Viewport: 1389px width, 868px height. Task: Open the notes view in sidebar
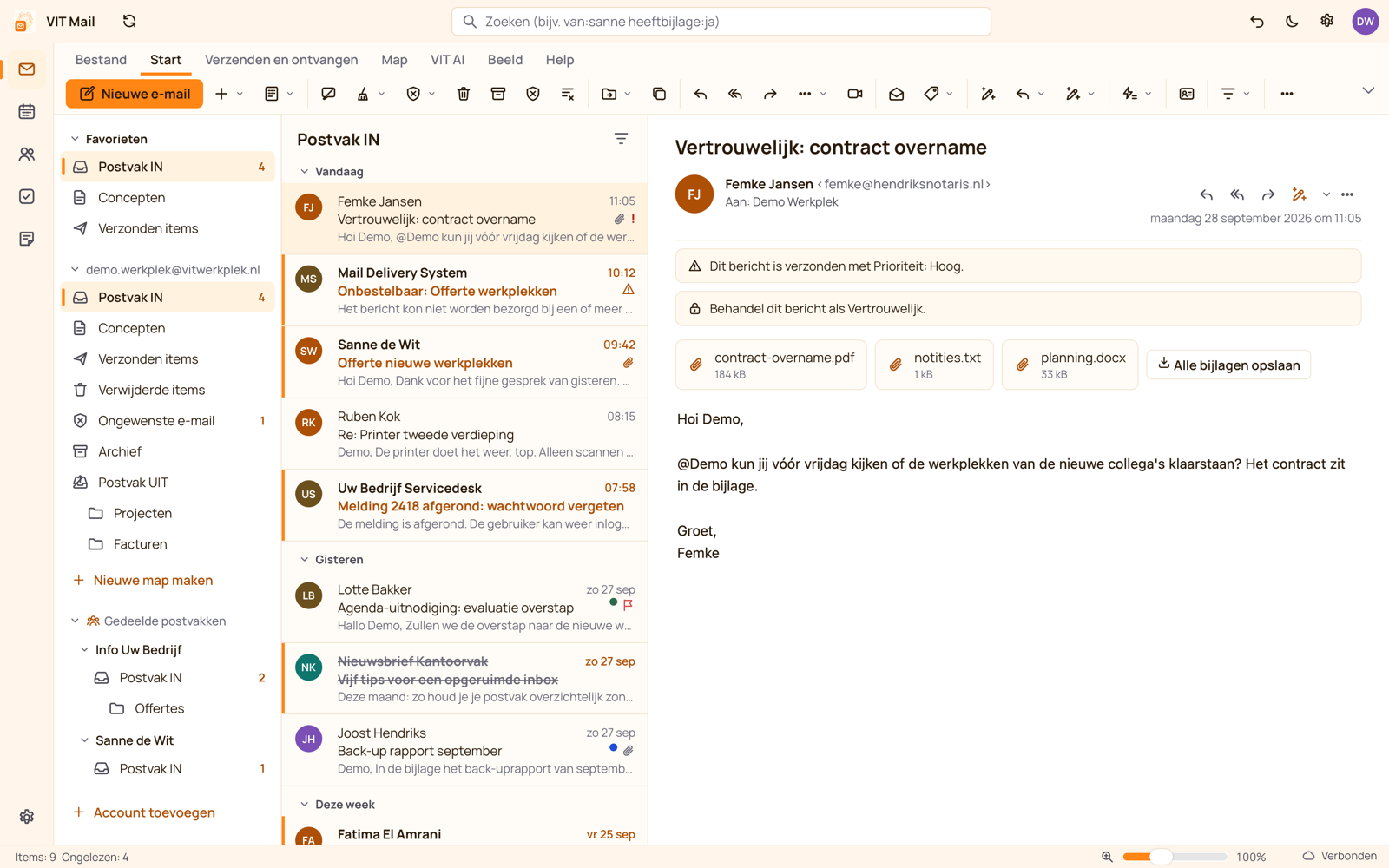pyautogui.click(x=27, y=239)
